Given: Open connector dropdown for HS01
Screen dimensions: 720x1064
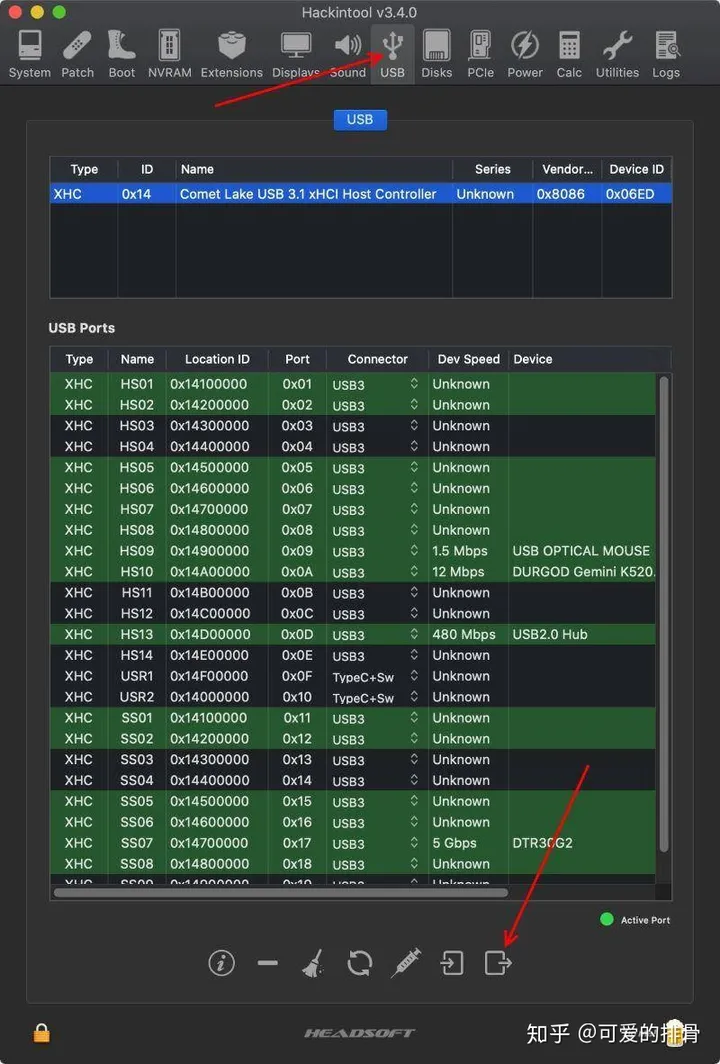Looking at the screenshot, I should 375,384.
